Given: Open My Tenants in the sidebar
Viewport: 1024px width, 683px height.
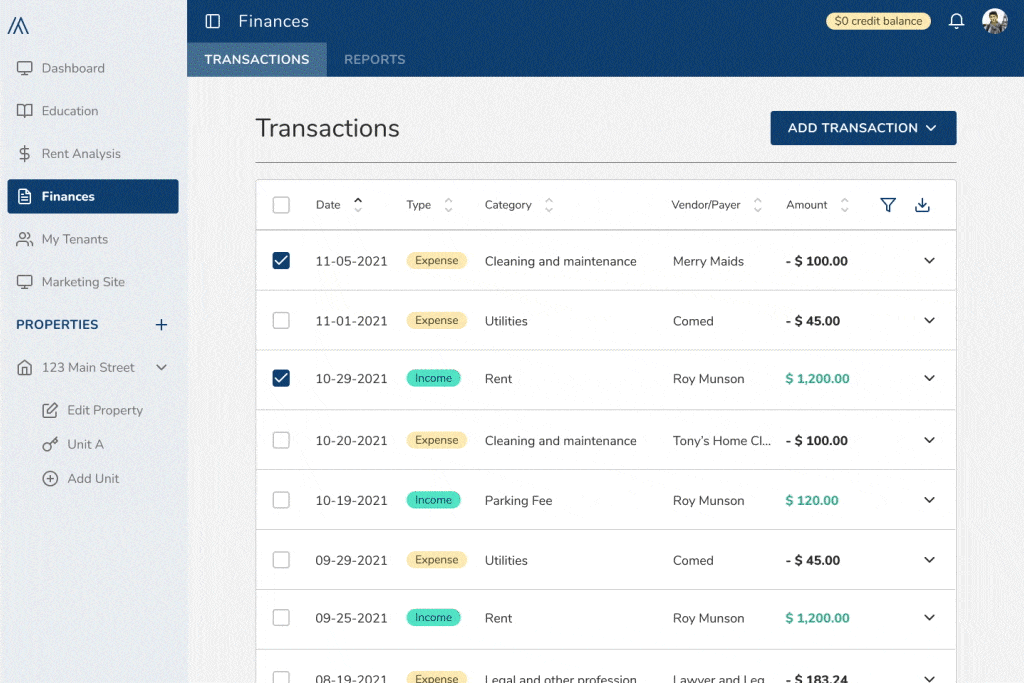Looking at the screenshot, I should coord(74,239).
